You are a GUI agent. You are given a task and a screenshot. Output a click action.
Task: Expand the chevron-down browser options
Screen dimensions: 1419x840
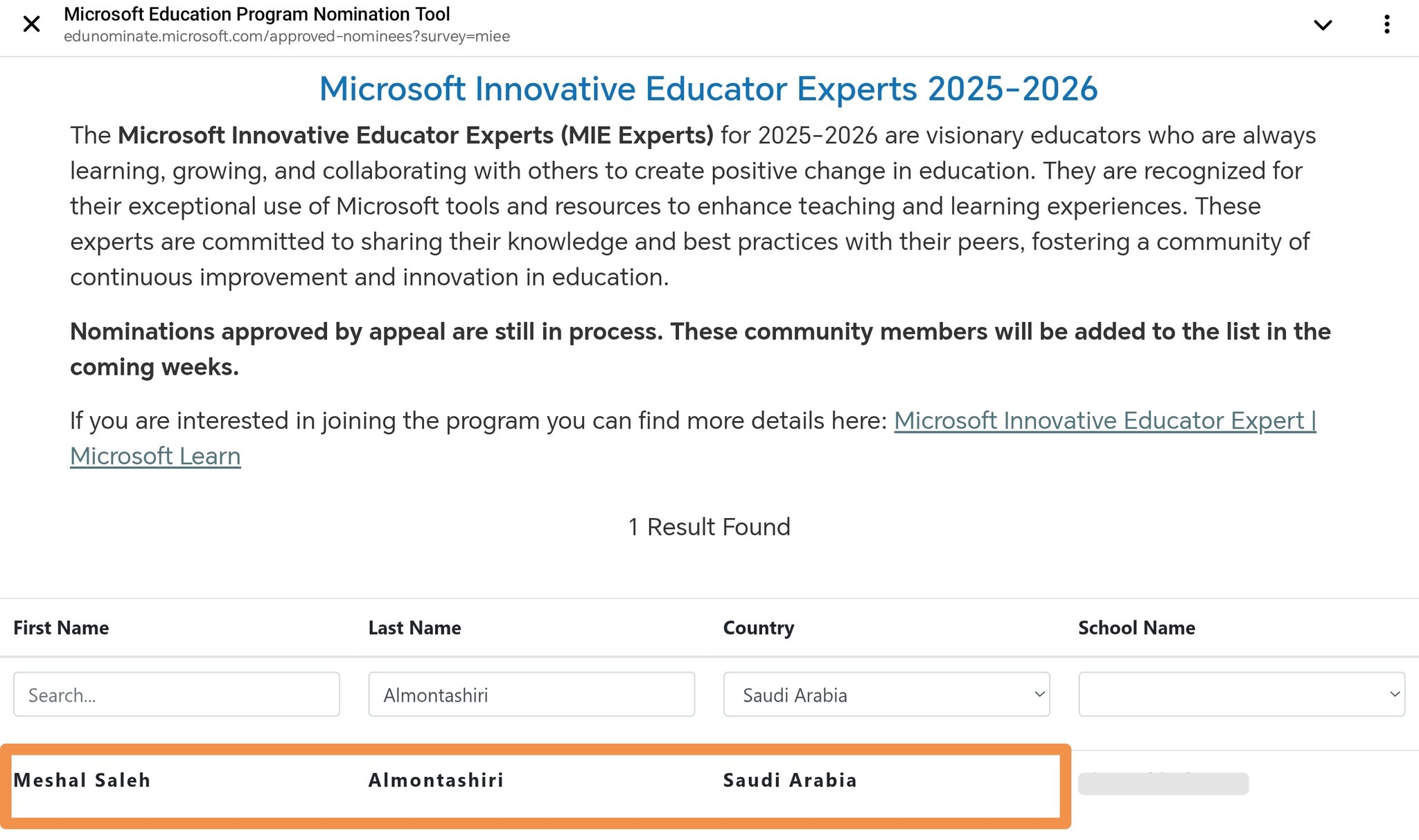click(x=1323, y=25)
